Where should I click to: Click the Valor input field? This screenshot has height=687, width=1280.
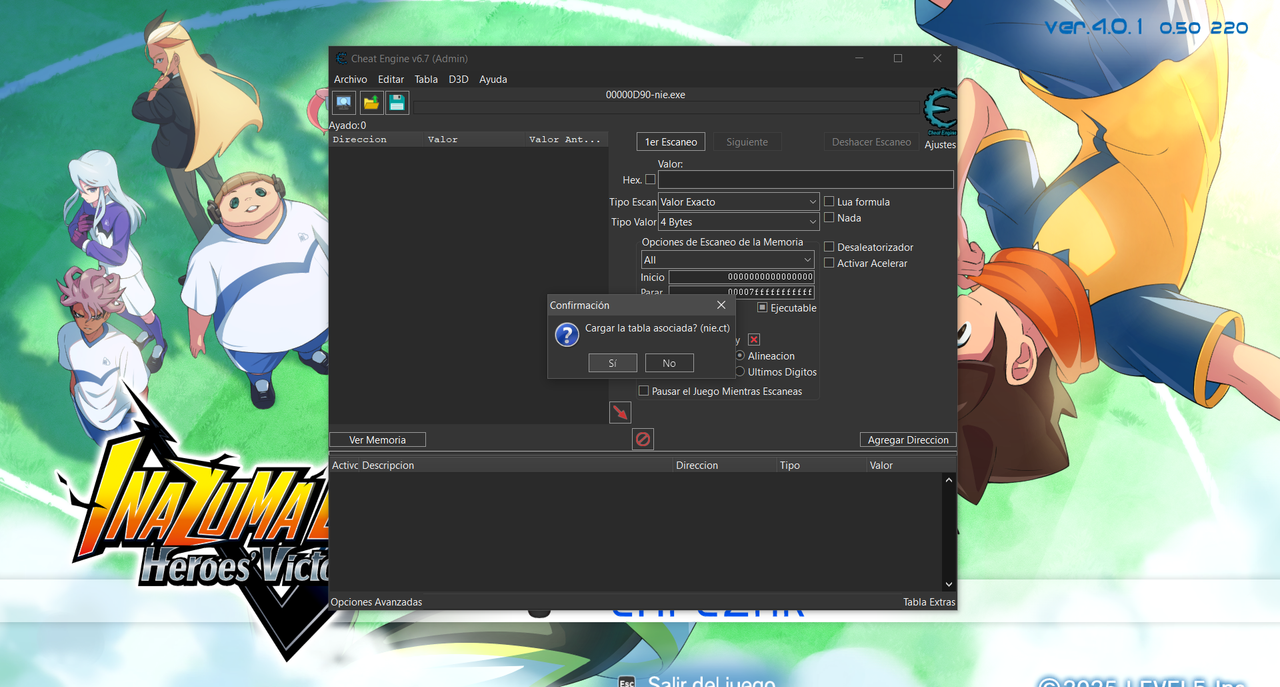pos(806,180)
